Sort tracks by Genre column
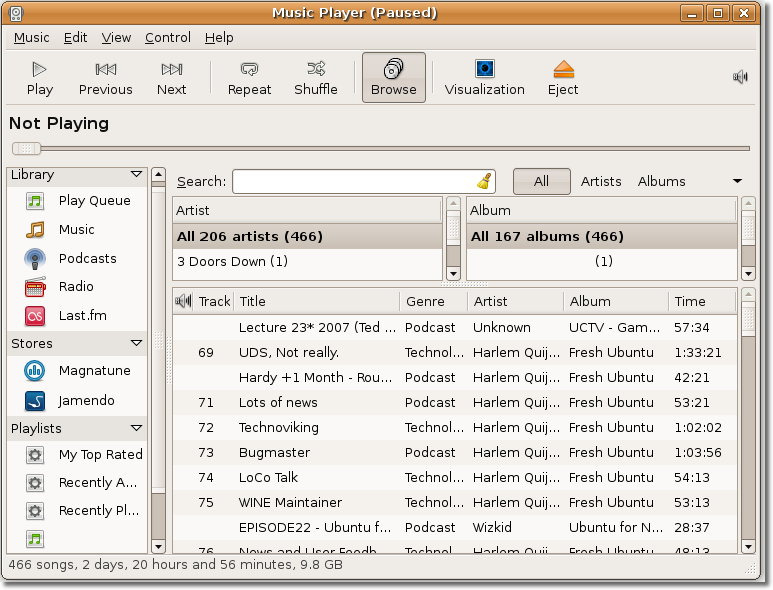The image size is (773, 590). [434, 301]
